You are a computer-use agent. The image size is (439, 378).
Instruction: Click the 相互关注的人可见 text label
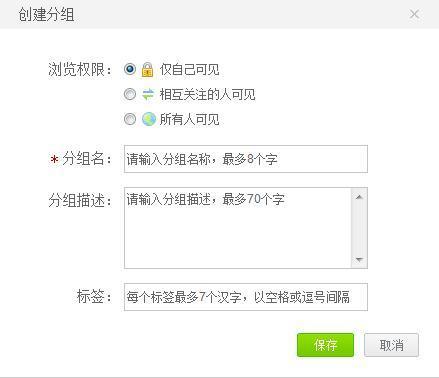207,94
